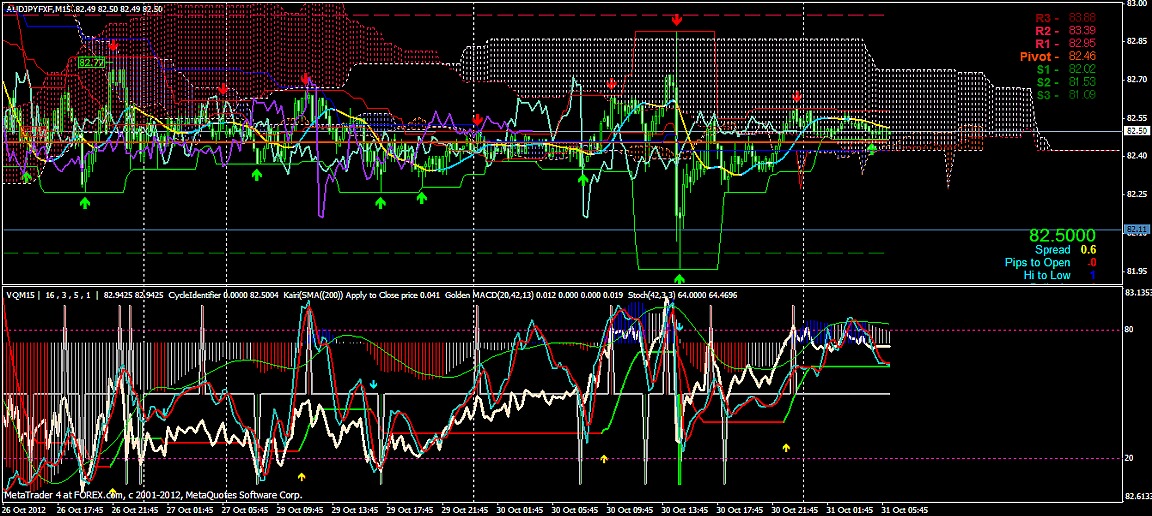Click red sell arrow atop the tallest price spike

677,19
